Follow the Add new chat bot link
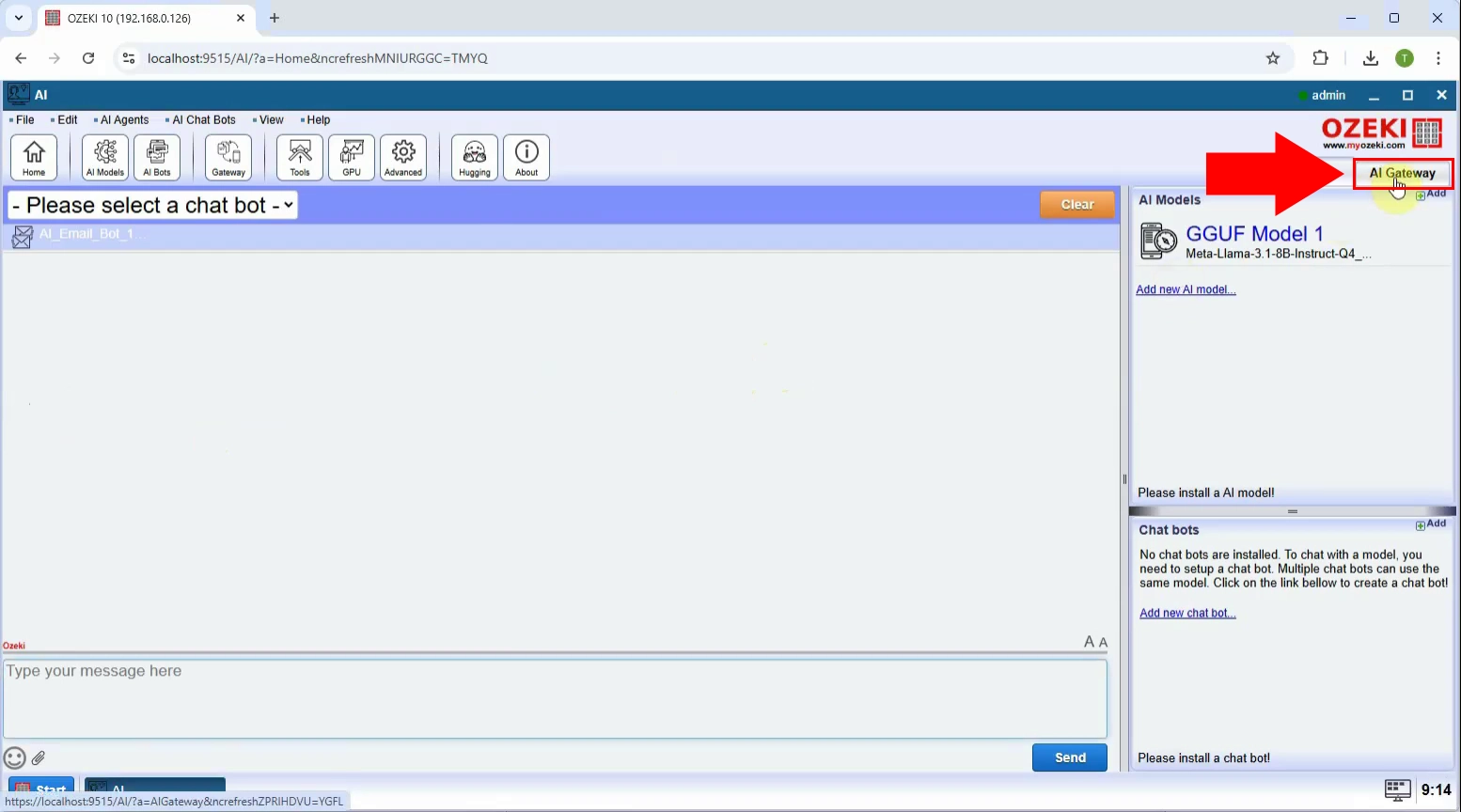The height and width of the screenshot is (812, 1461). [x=1187, y=613]
